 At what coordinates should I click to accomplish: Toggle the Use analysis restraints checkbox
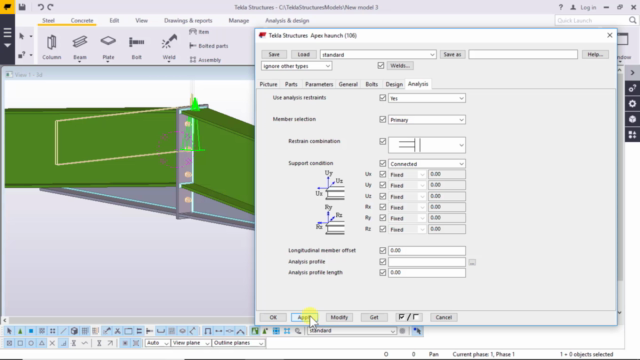(382, 98)
